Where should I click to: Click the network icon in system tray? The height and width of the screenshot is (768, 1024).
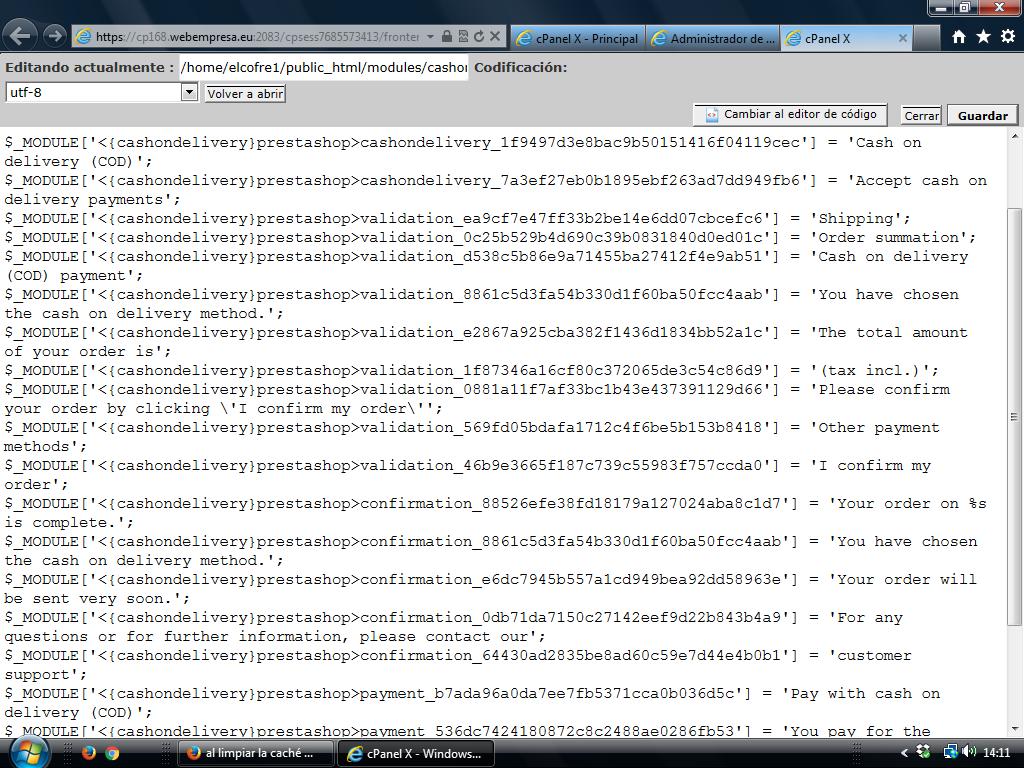point(951,752)
